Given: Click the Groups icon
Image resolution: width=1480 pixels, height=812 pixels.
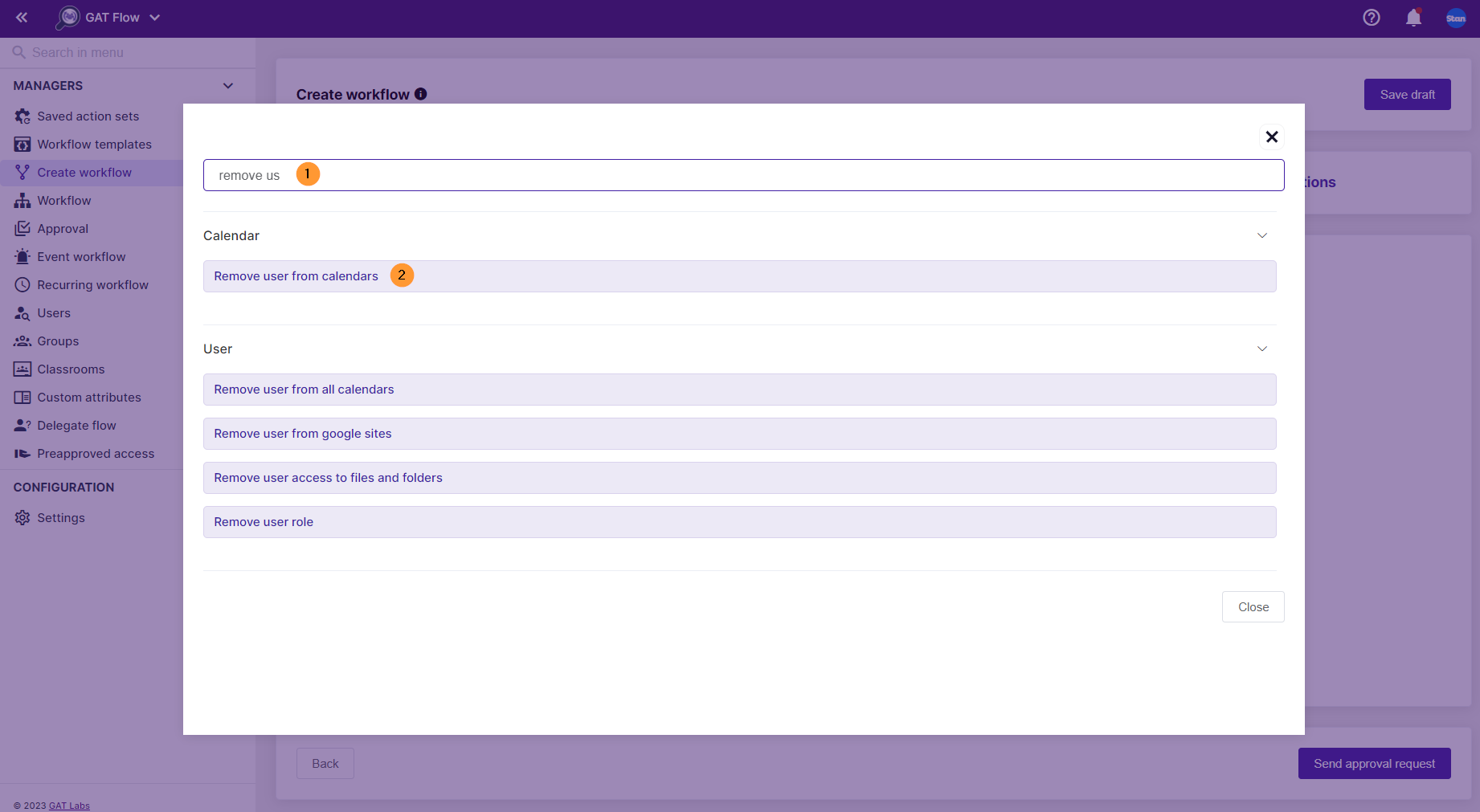Looking at the screenshot, I should click(x=22, y=341).
